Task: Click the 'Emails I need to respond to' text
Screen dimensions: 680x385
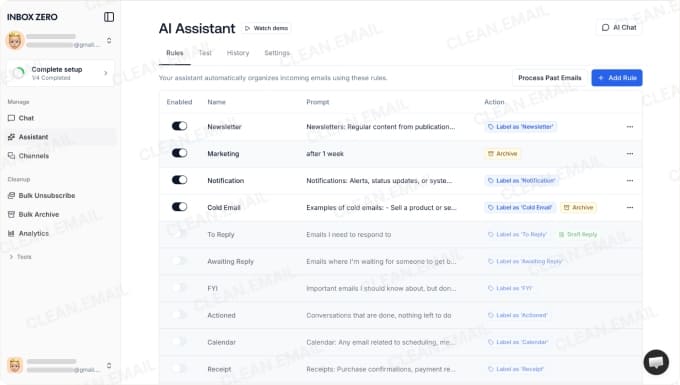Action: pyautogui.click(x=349, y=235)
